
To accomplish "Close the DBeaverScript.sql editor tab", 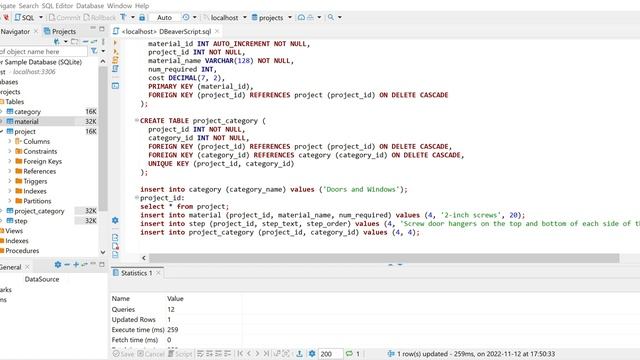I will tap(217, 31).
